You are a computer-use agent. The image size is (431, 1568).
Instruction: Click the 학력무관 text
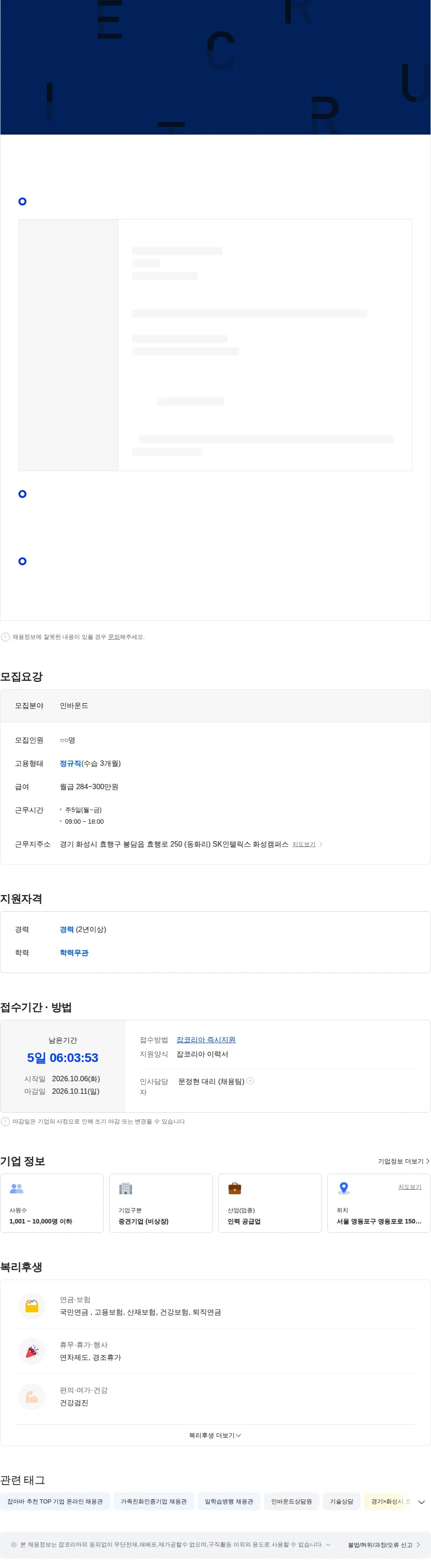pos(74,952)
